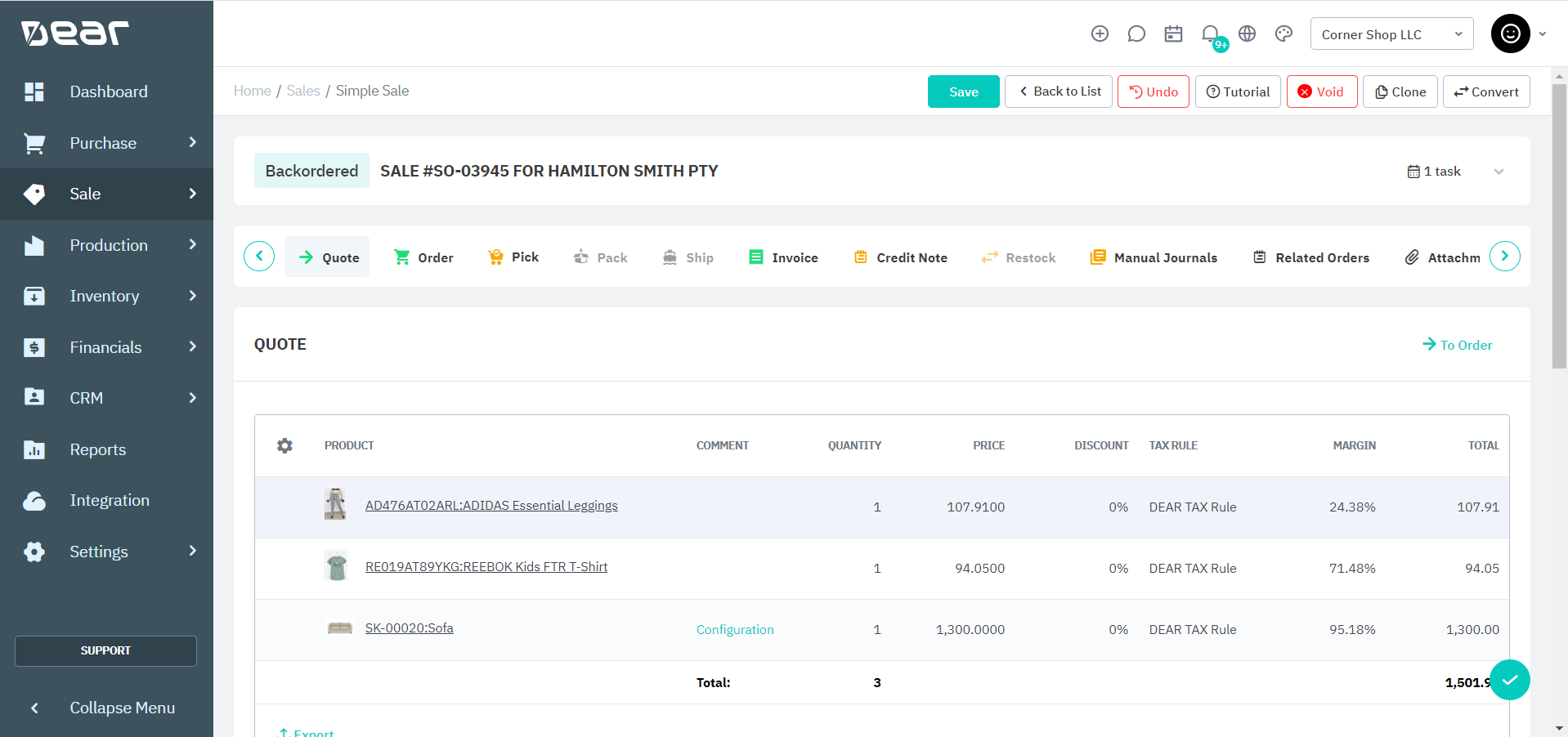Switch to the Order tab

click(423, 257)
